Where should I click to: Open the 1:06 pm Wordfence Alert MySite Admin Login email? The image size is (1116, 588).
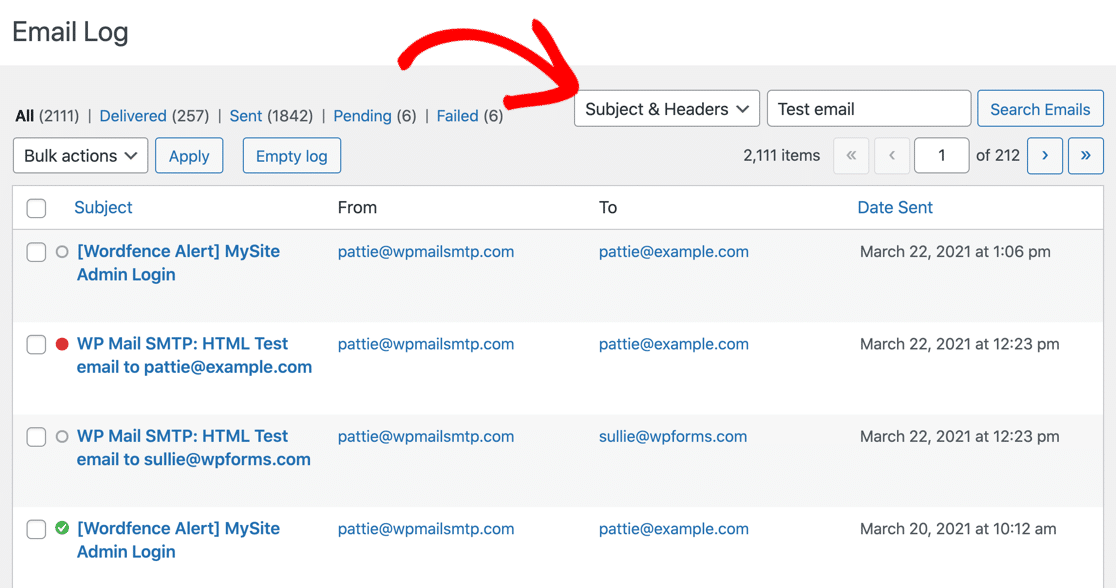click(178, 263)
